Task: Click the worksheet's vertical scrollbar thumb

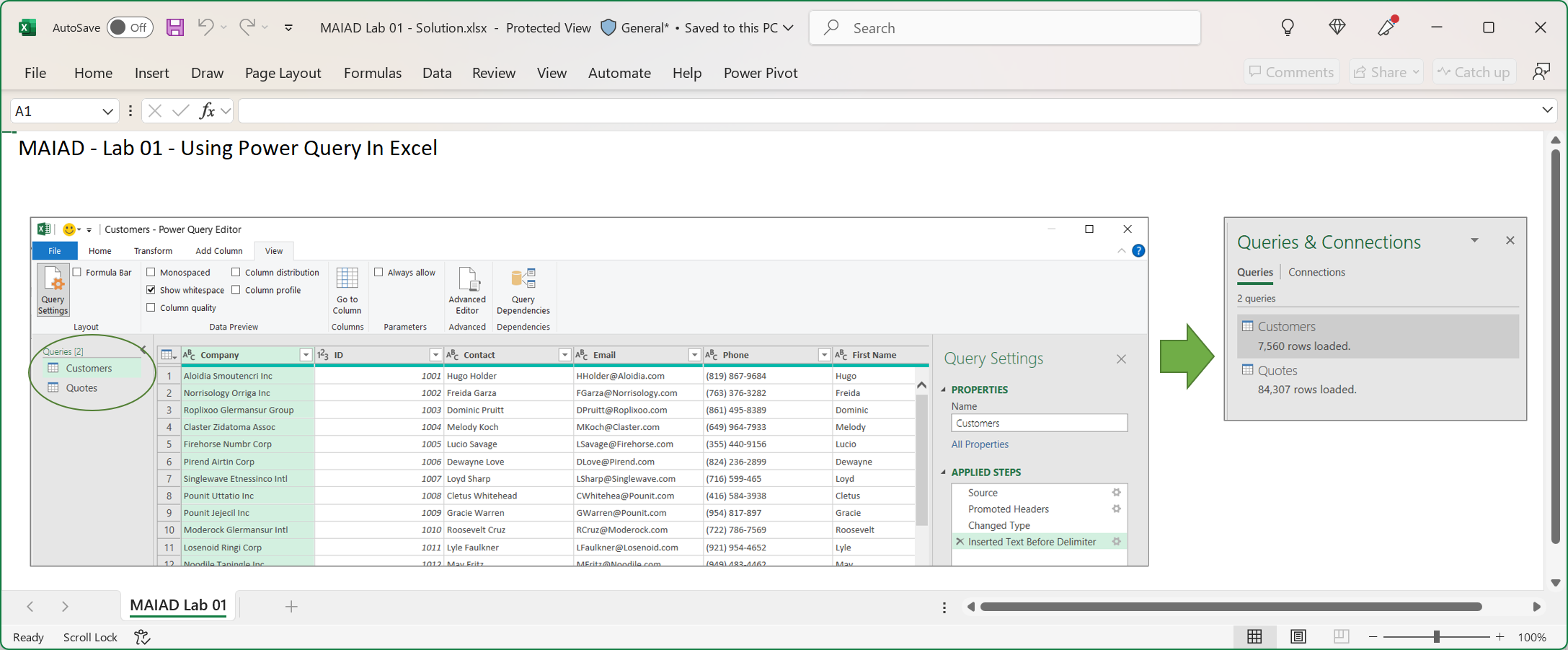Action: pos(1555,346)
